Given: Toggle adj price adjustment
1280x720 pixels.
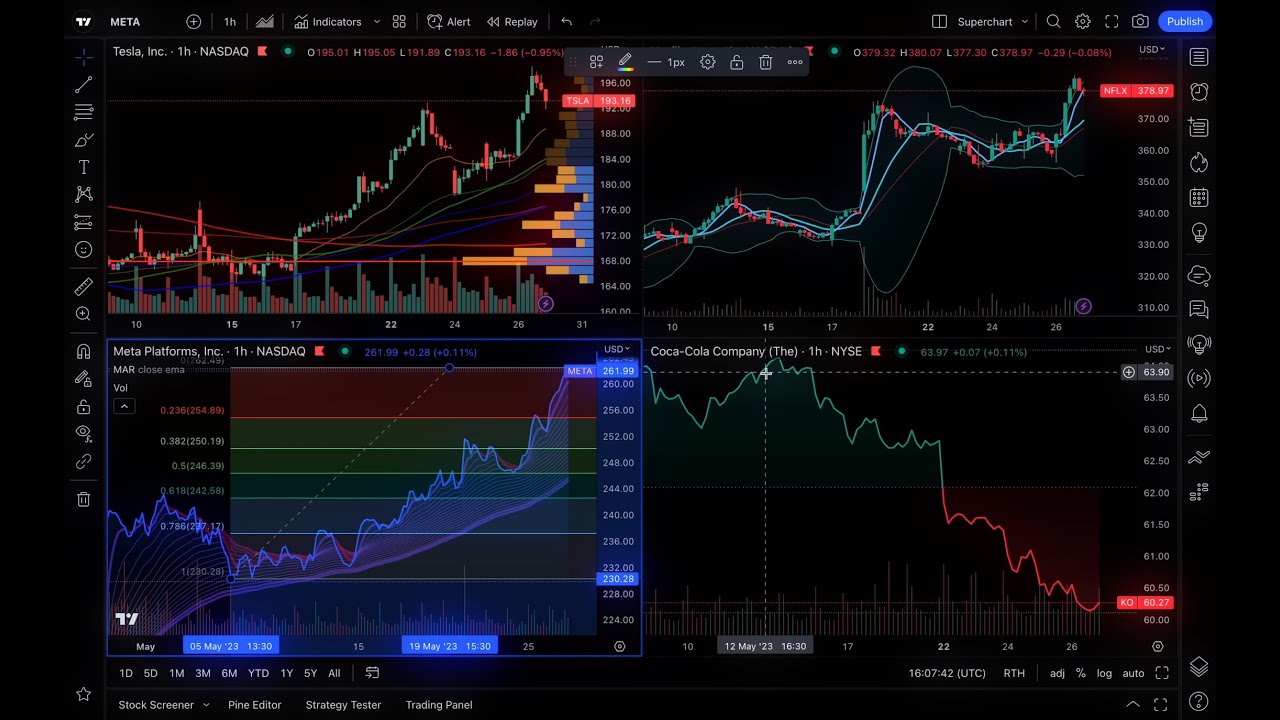Looking at the screenshot, I should [1057, 673].
